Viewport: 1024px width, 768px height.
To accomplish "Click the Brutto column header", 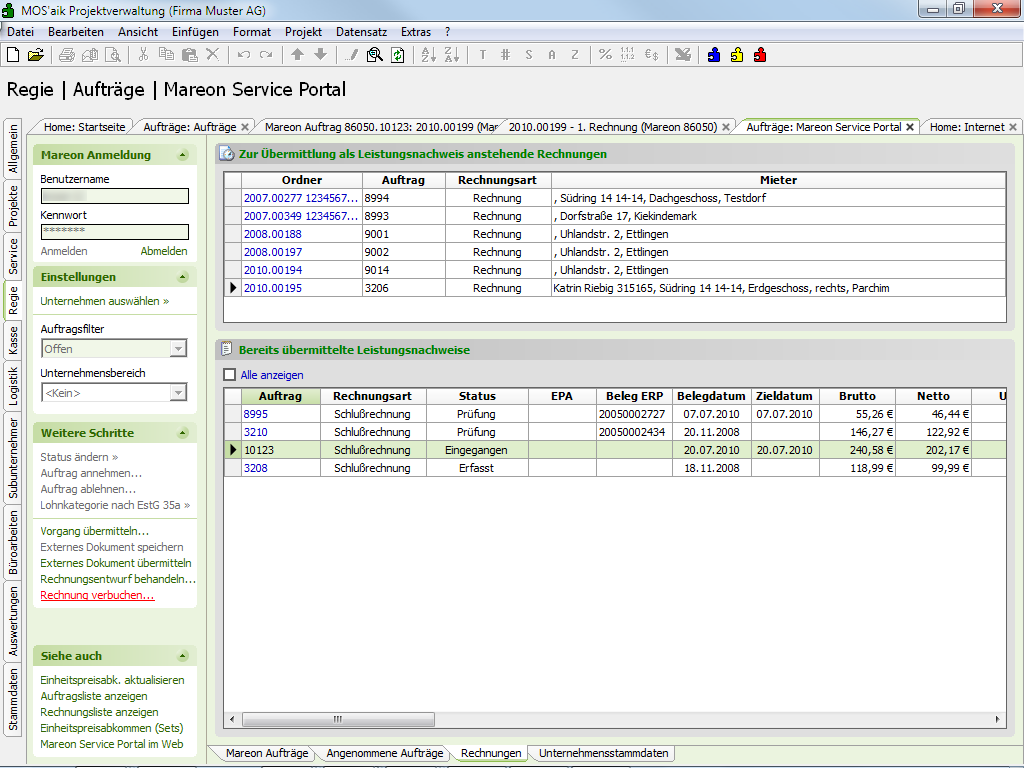I will click(x=857, y=396).
